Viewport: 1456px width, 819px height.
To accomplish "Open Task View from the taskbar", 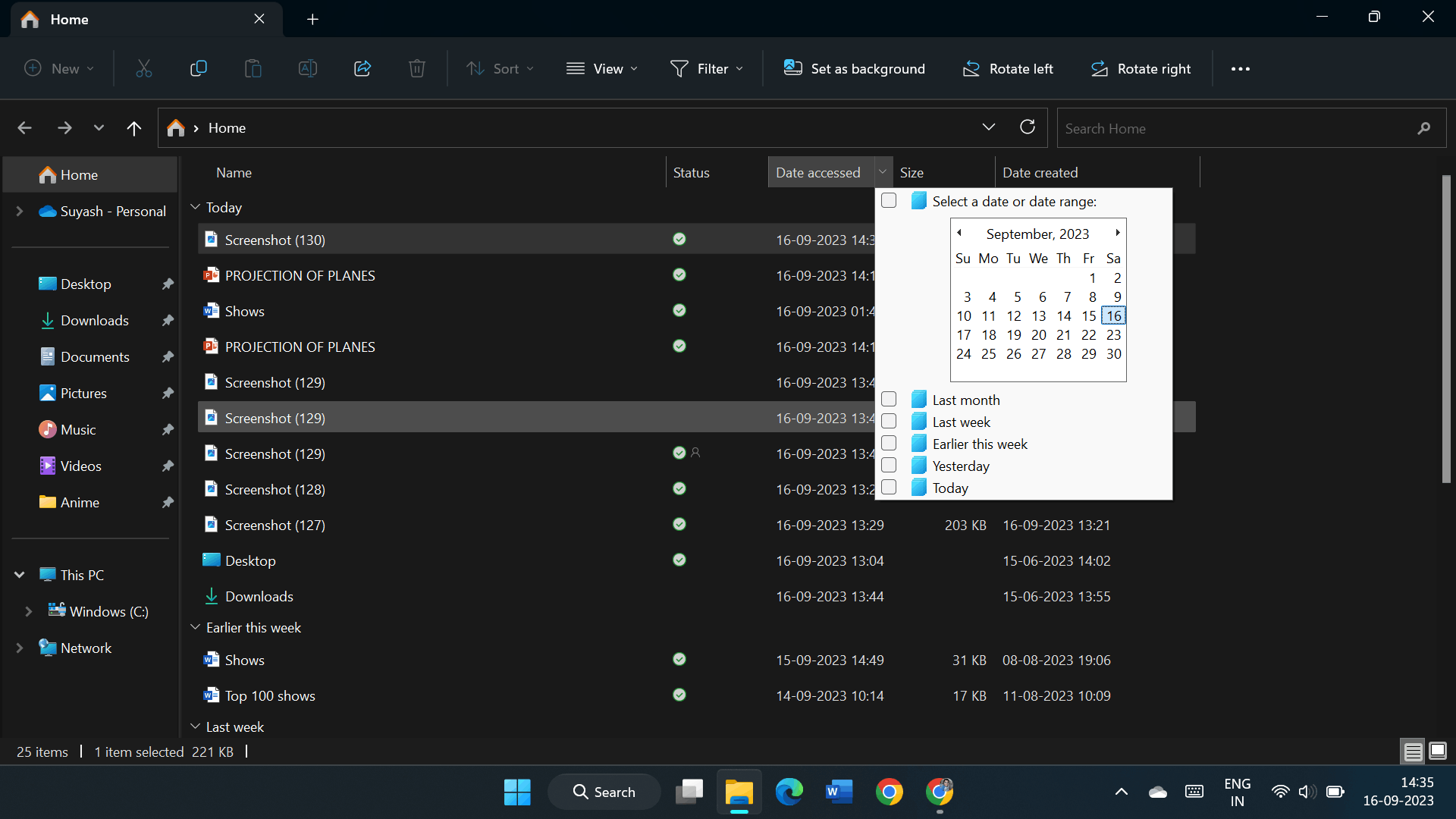I will [x=689, y=792].
